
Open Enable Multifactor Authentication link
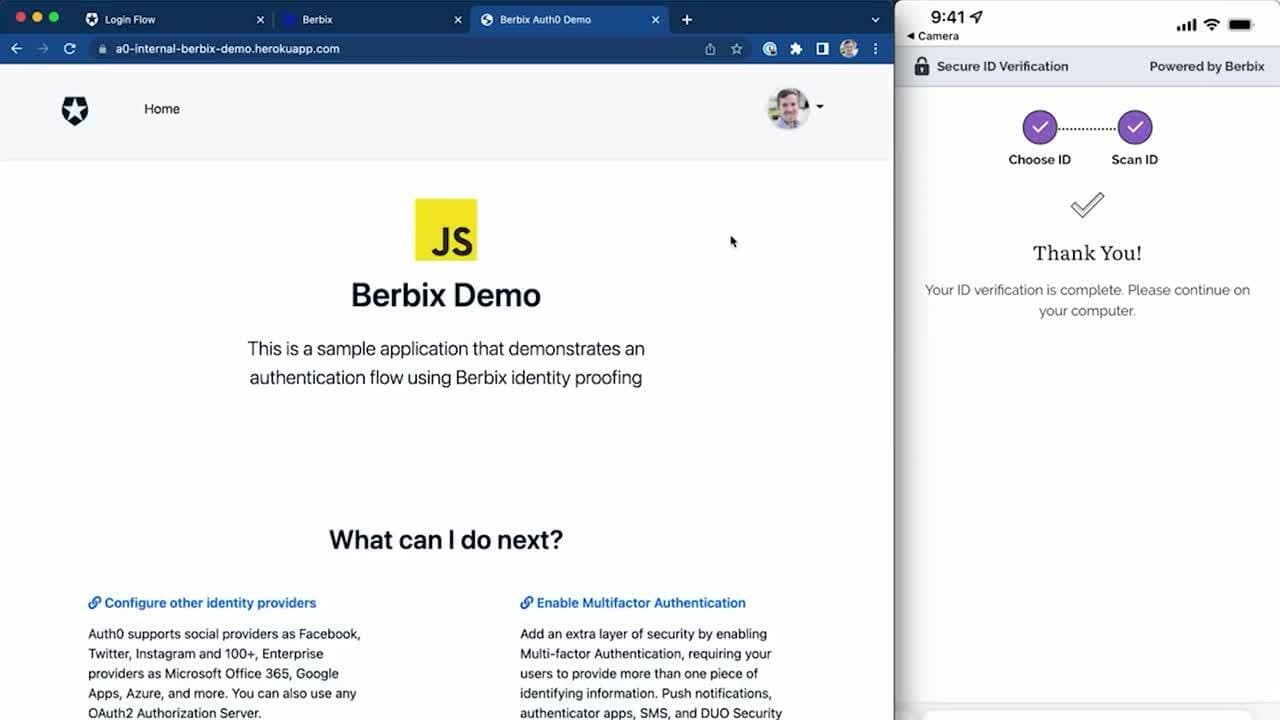point(640,603)
